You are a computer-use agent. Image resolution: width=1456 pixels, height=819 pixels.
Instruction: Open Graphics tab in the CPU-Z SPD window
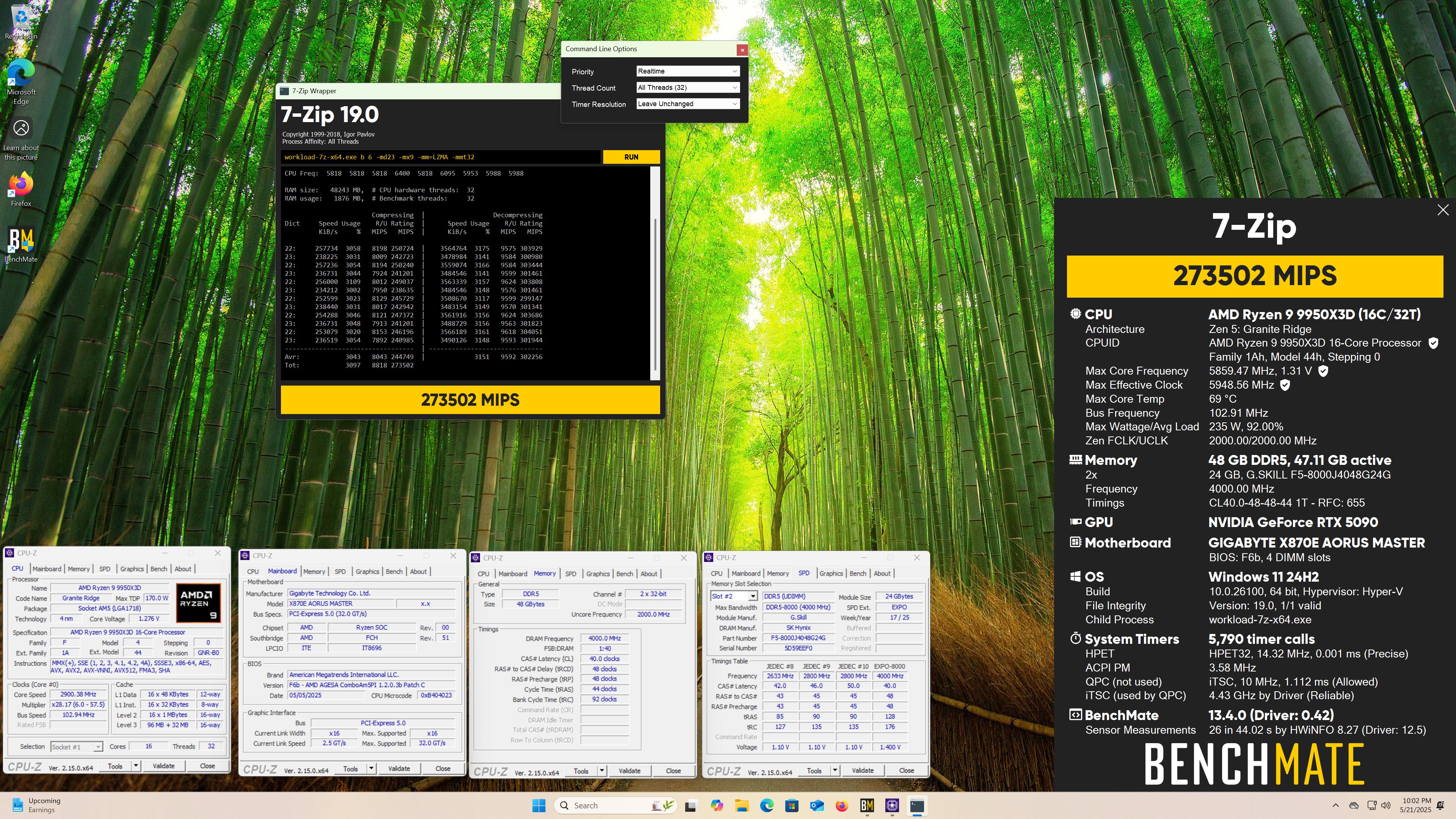click(831, 574)
